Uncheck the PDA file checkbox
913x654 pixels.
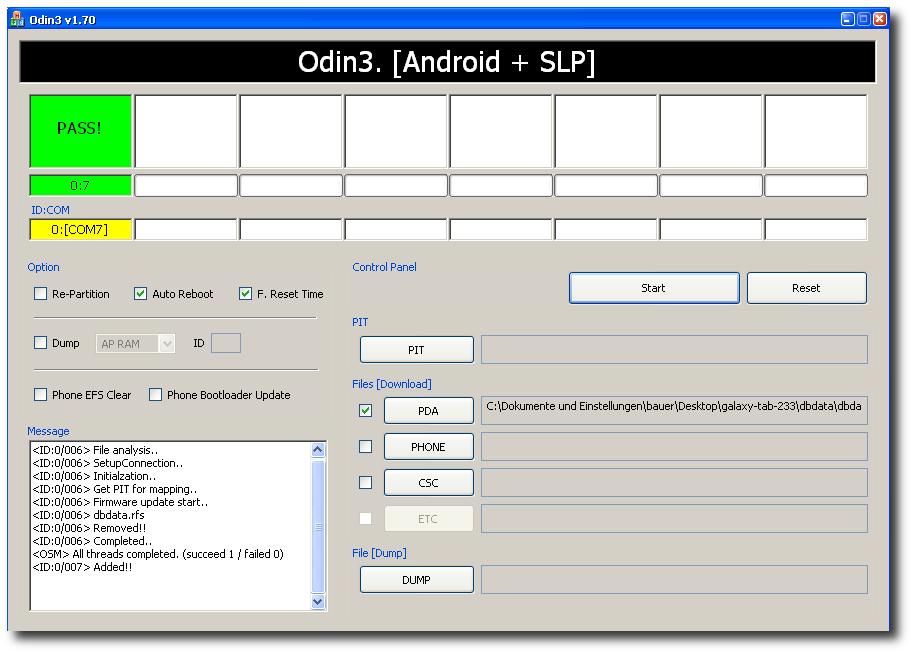click(x=366, y=411)
